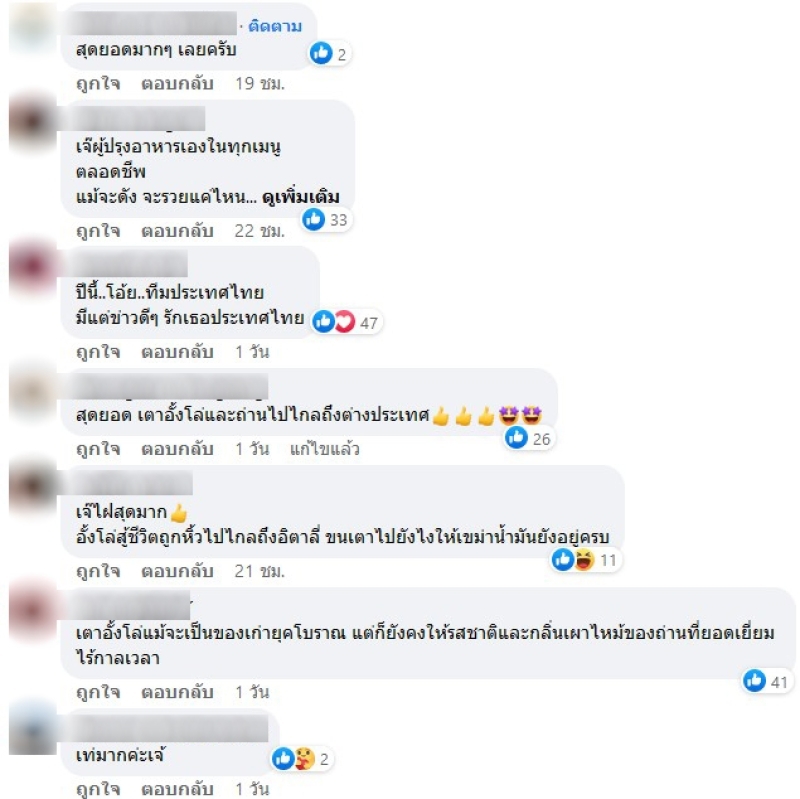The width and height of the screenshot is (800, 799).
Task: Open the 19 ชม. timestamp on the first comment
Action: pyautogui.click(x=259, y=83)
